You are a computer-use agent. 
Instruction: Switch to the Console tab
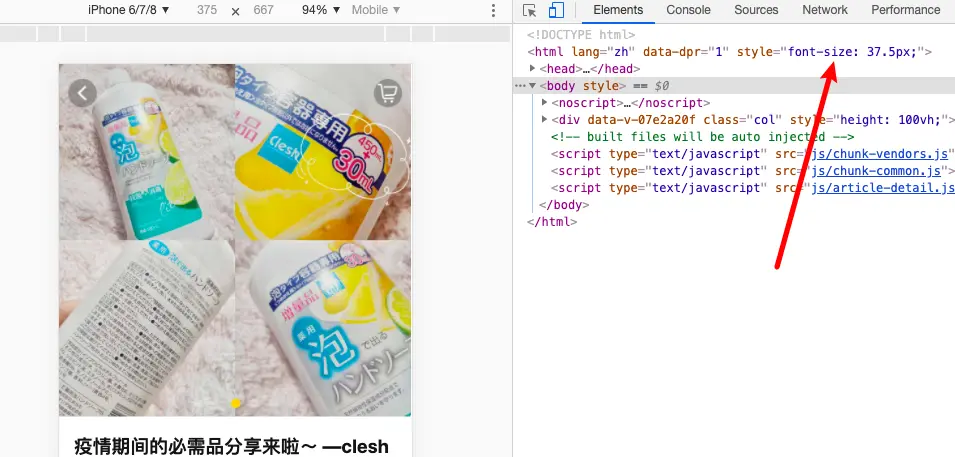(x=688, y=10)
